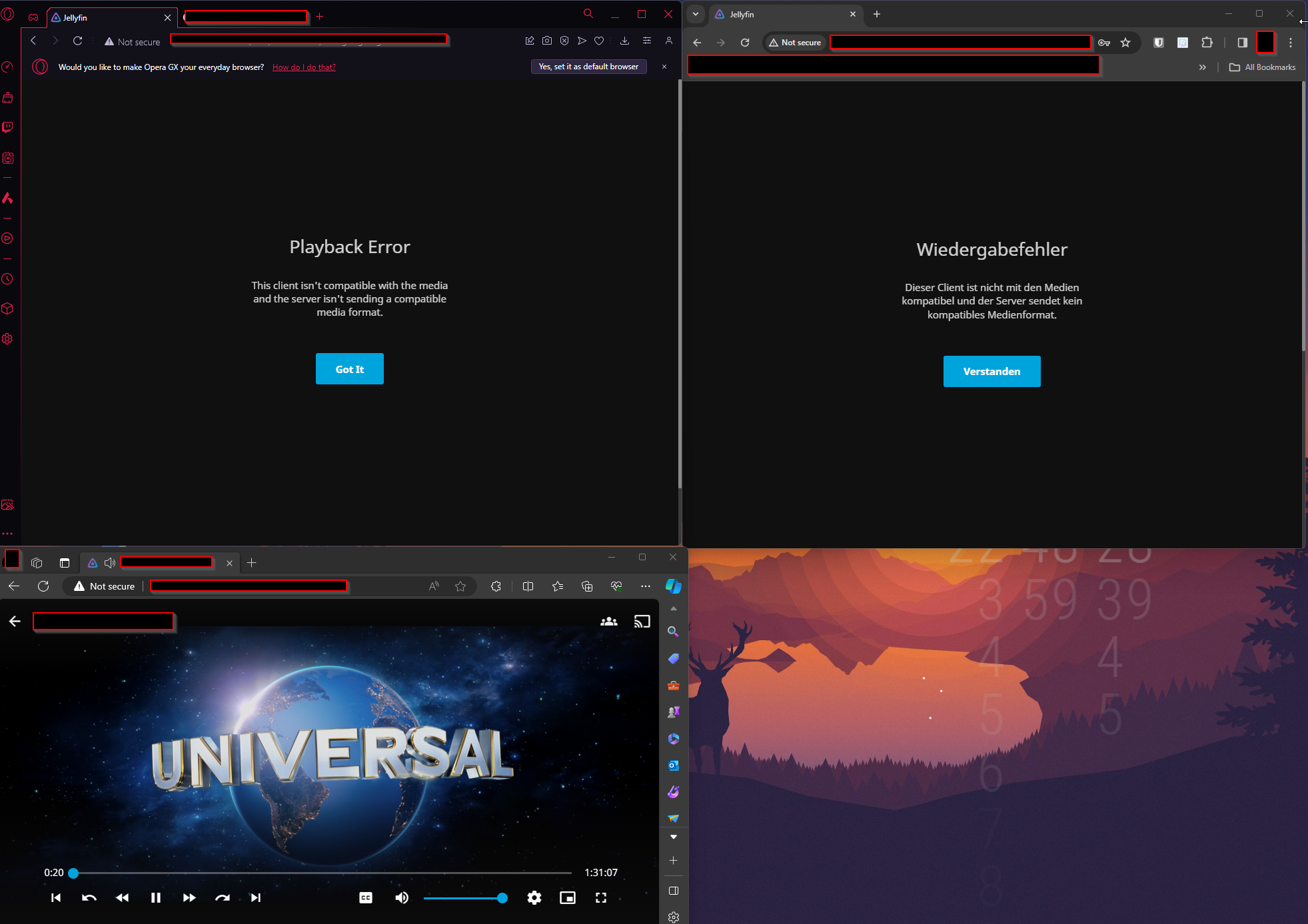
Task: Click the Got It button
Action: point(349,369)
